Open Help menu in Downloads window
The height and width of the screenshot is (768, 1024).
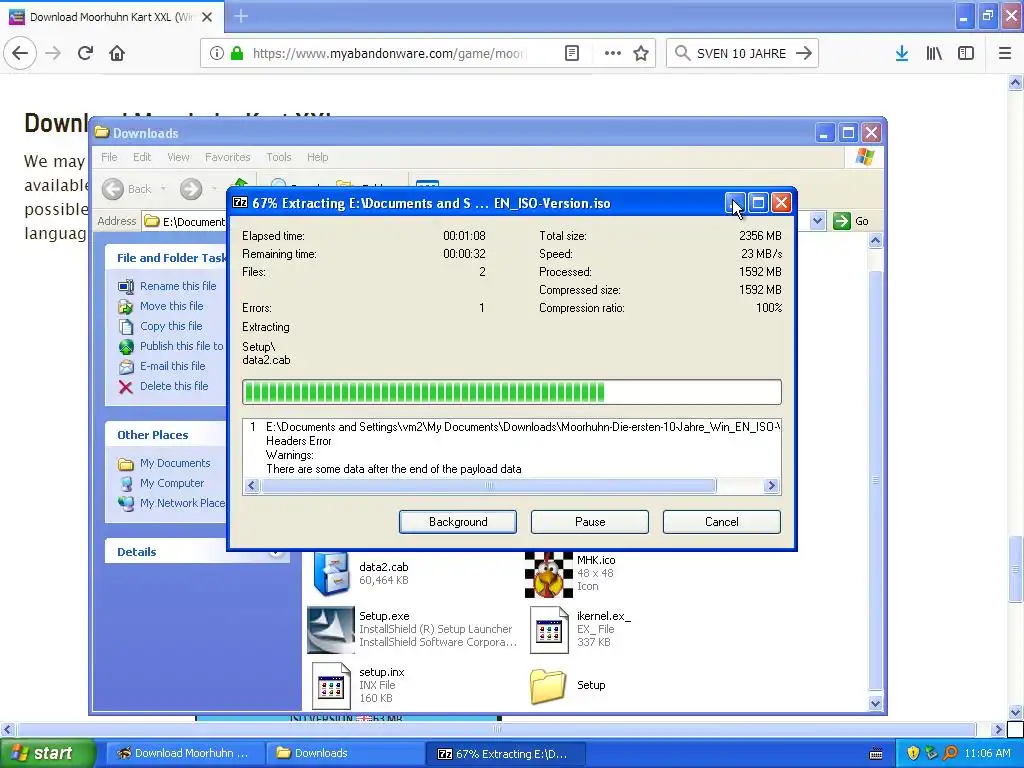317,157
